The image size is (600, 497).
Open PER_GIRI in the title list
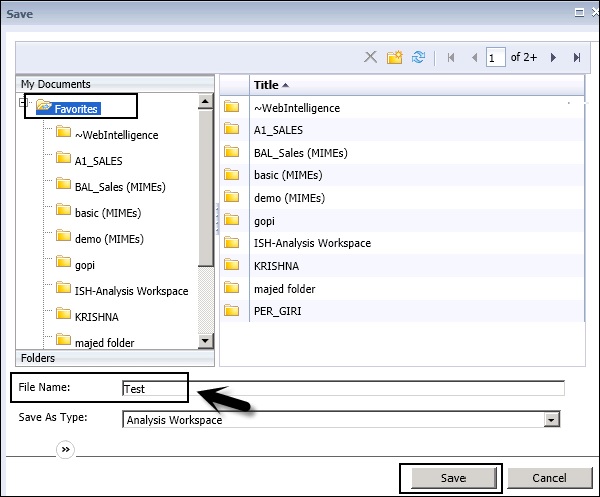(278, 311)
